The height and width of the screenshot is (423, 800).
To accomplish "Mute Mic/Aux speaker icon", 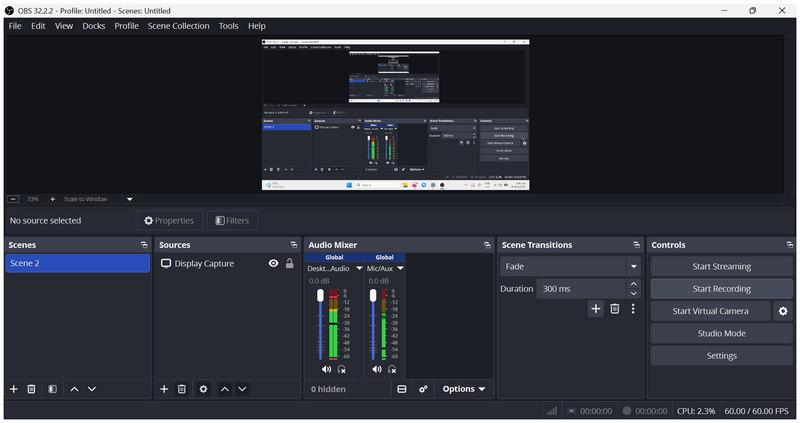I will tap(377, 369).
